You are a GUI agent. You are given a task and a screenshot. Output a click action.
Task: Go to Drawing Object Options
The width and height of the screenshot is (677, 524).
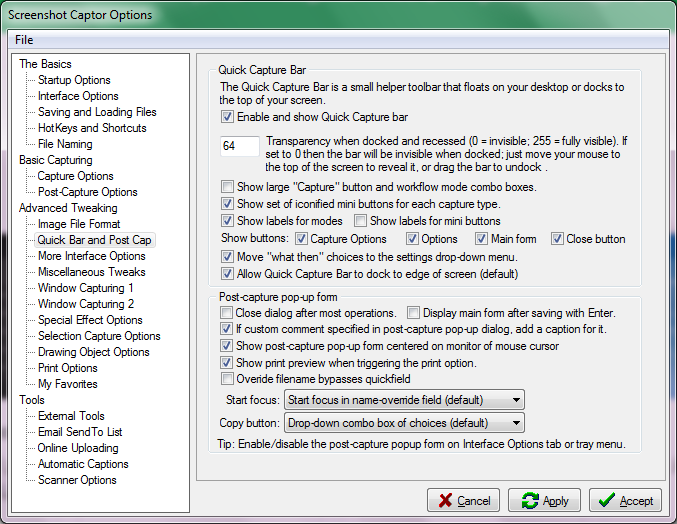pos(94,352)
